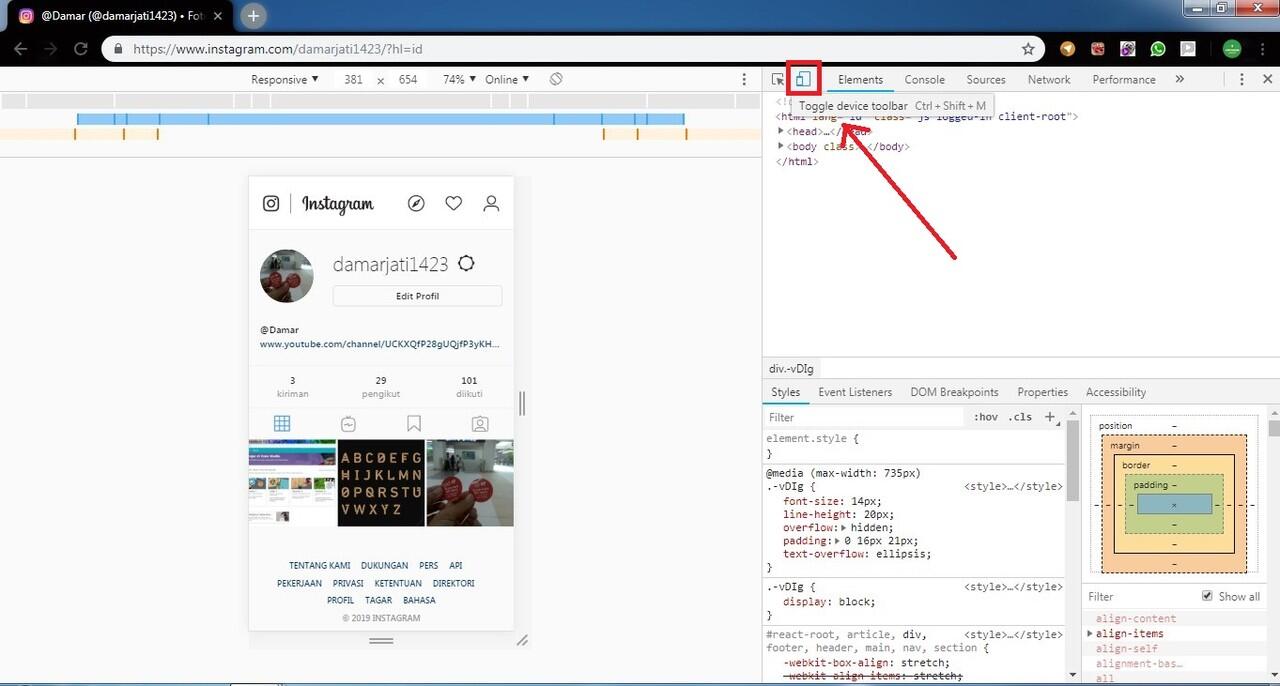Open the activity heart icon
This screenshot has height=686, width=1280.
[x=454, y=203]
